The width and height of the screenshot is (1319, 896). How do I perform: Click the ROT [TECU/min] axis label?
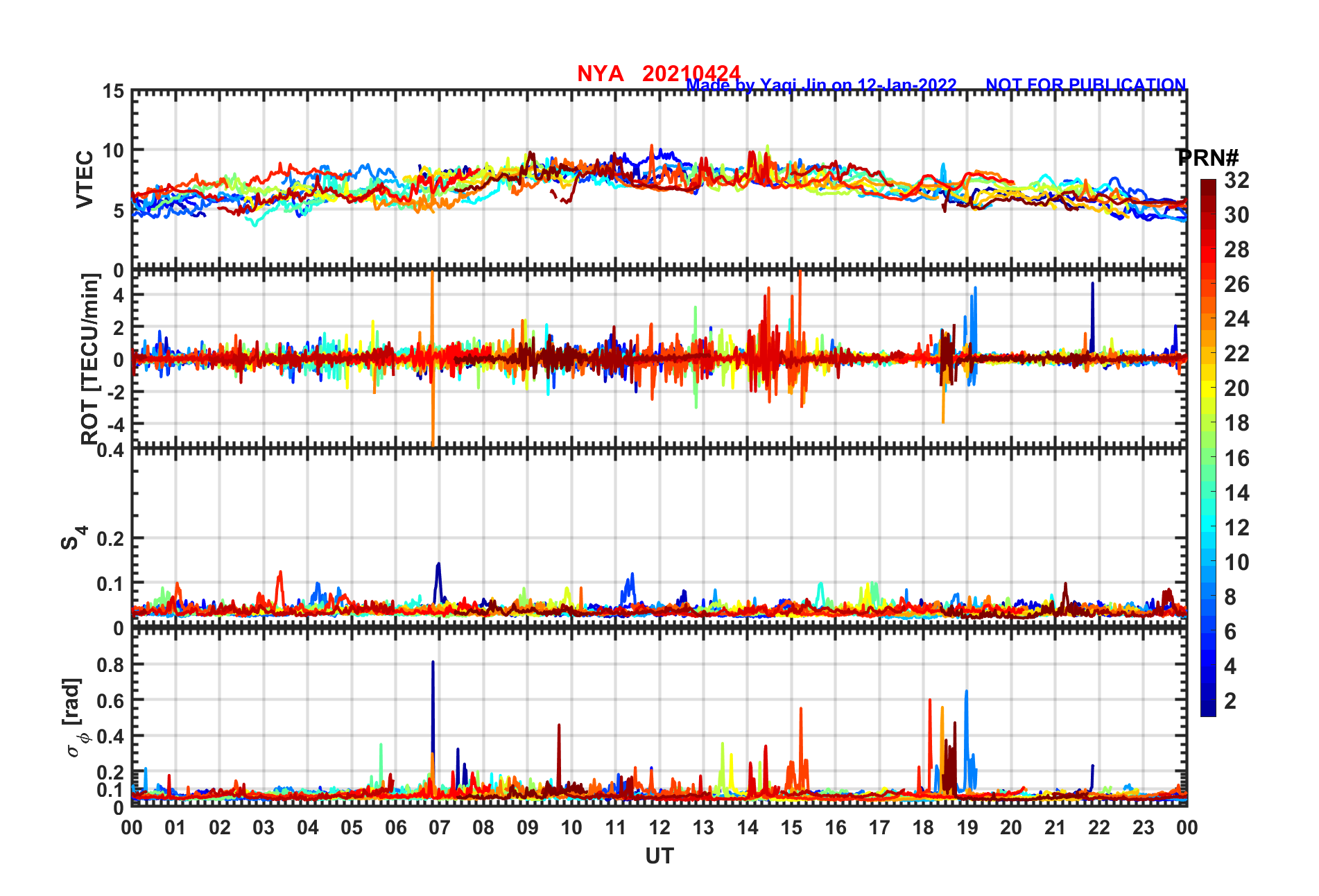click(x=90, y=359)
